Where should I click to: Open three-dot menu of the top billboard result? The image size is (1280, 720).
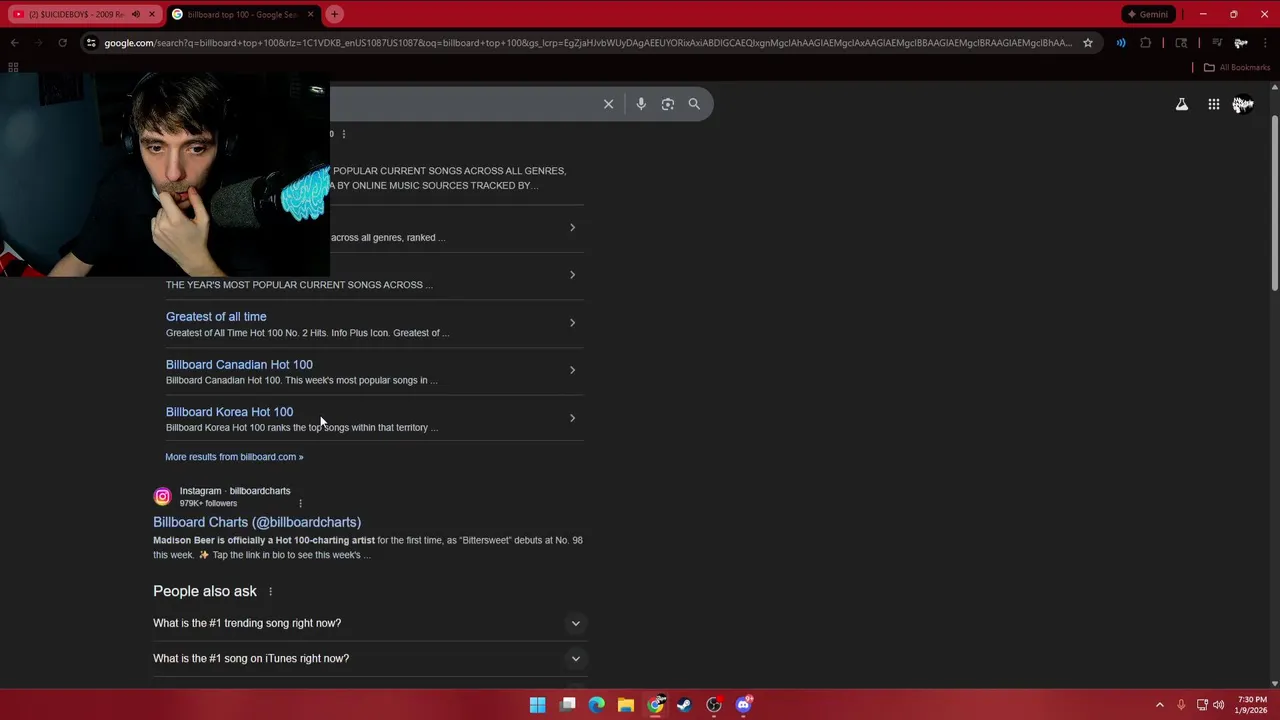(x=344, y=134)
